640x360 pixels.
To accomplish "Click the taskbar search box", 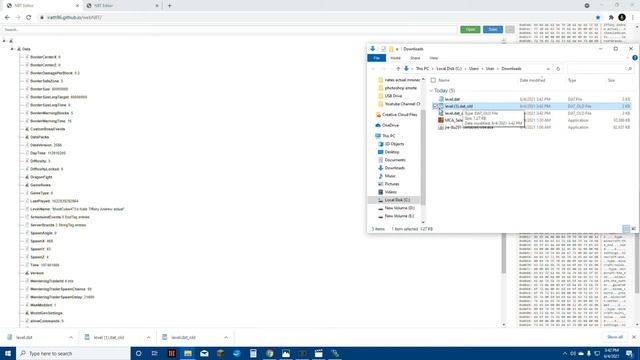I will coord(73,353).
